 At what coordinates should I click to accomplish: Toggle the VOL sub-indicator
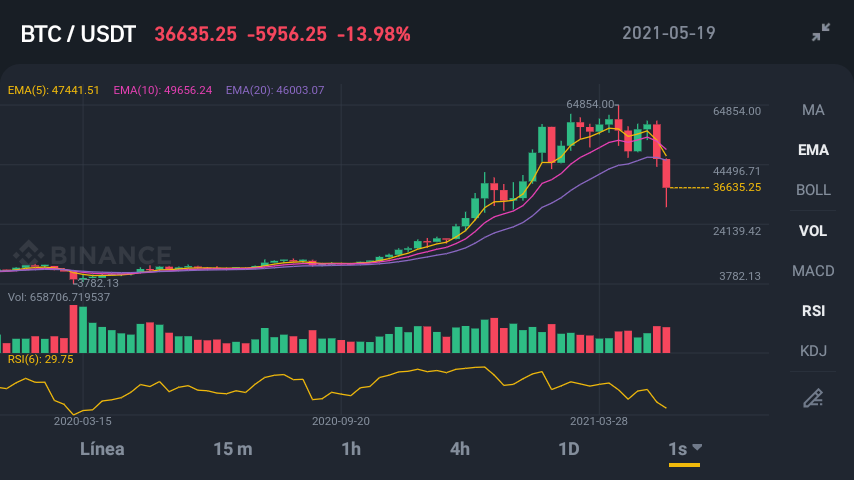pyautogui.click(x=813, y=231)
